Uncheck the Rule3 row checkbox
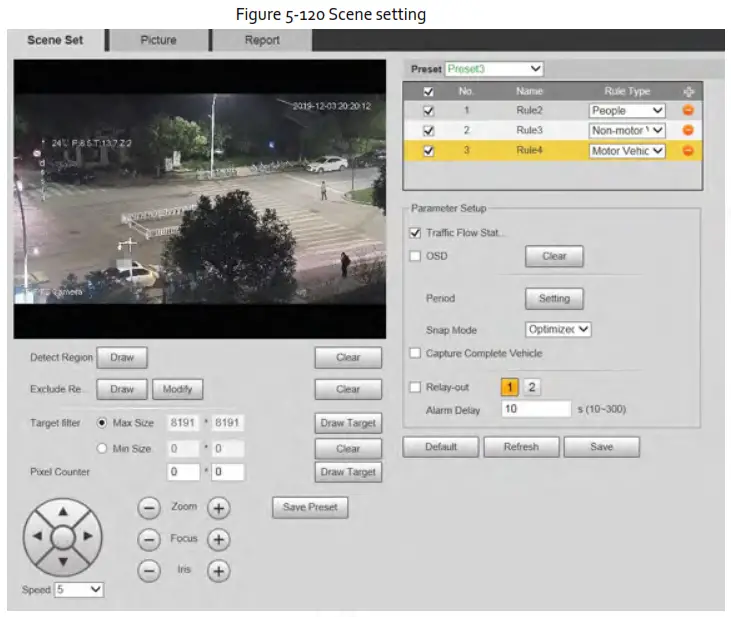Screen dimensions: 731x617 pyautogui.click(x=428, y=131)
